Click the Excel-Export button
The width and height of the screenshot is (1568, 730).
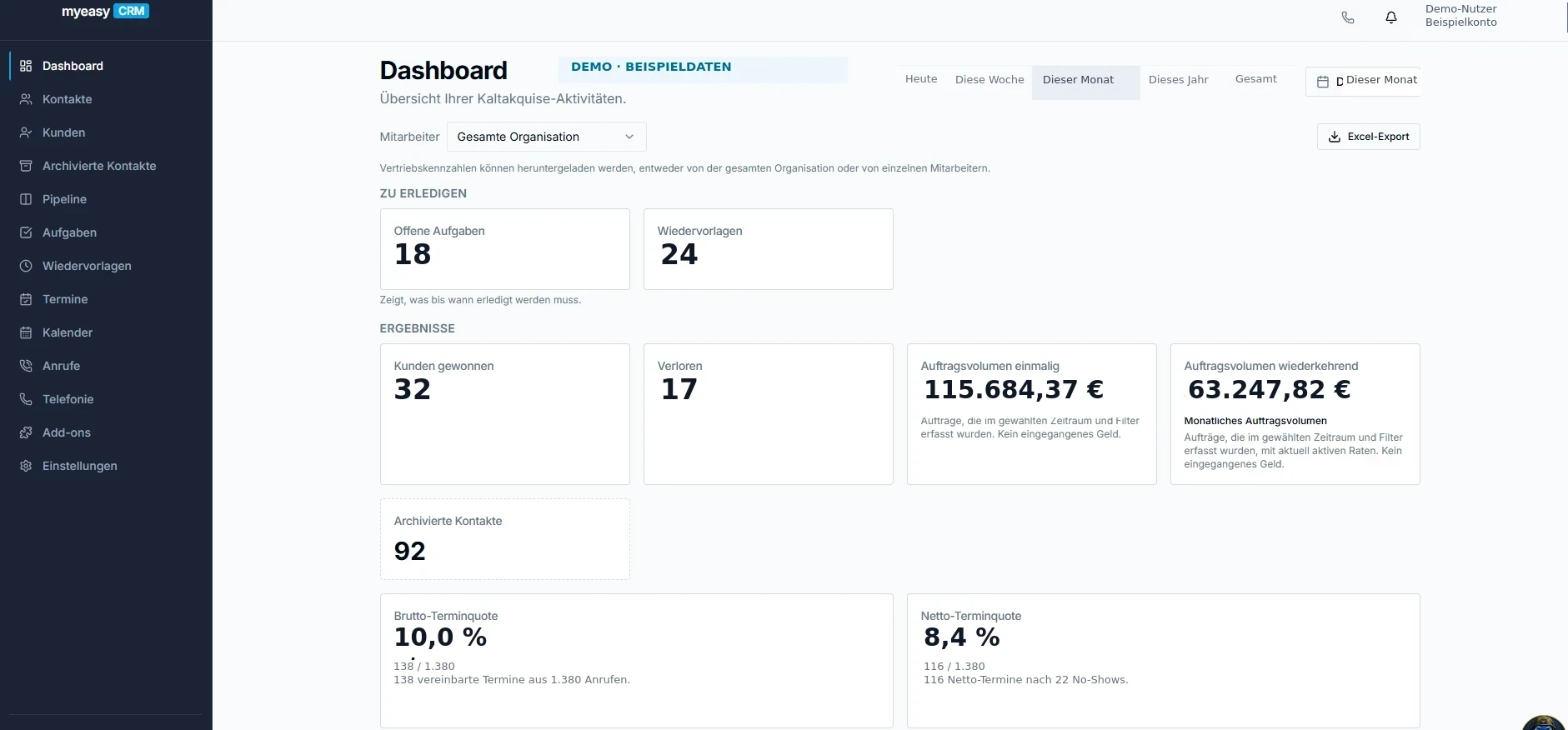[1368, 137]
